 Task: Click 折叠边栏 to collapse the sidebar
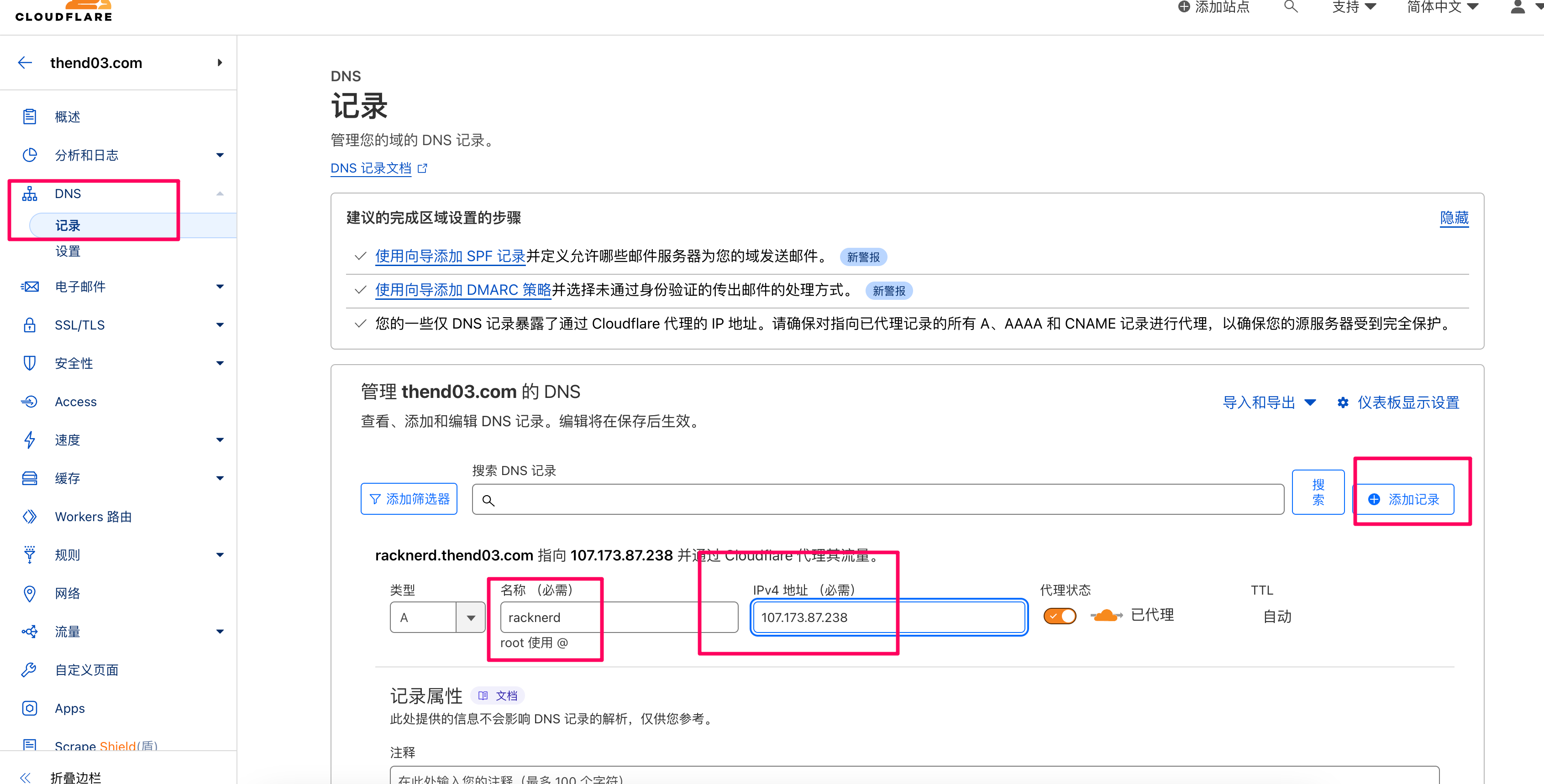pos(75,778)
